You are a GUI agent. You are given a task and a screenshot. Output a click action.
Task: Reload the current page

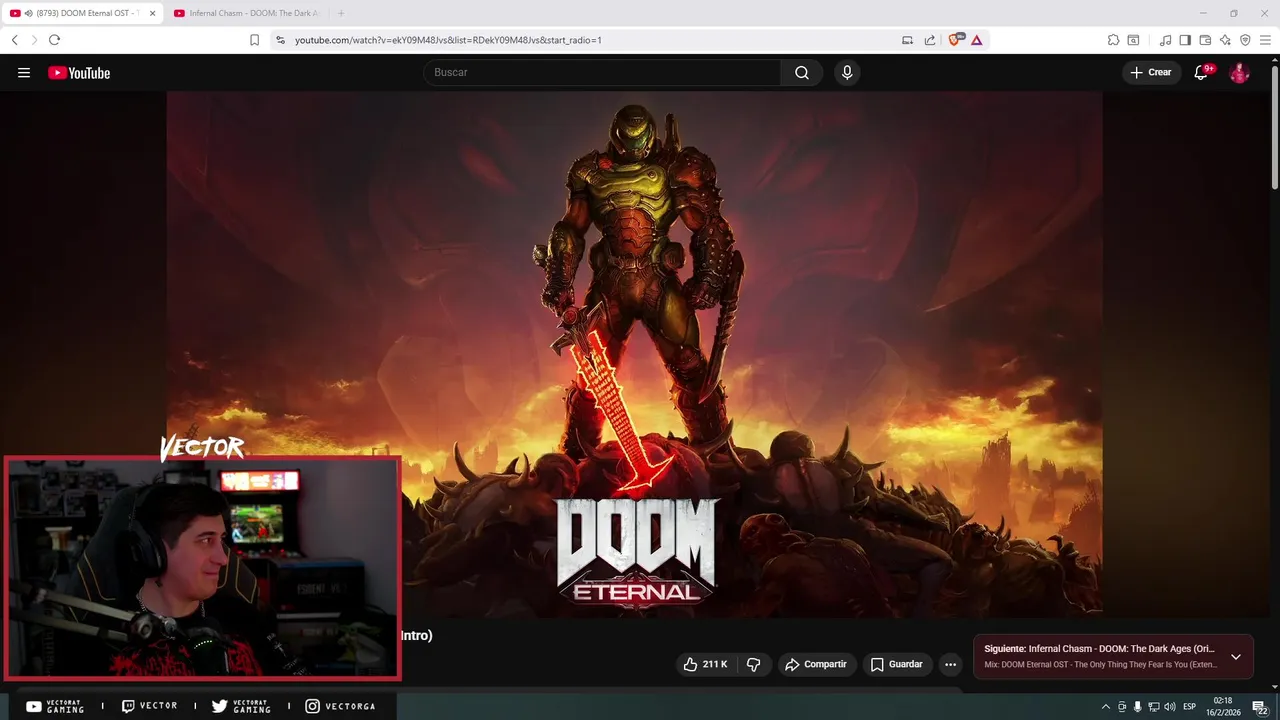54,40
